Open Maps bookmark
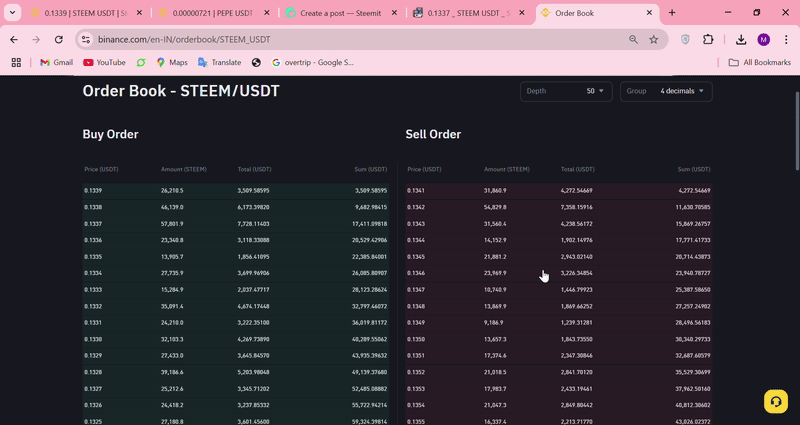This screenshot has height=425, width=800. tap(172, 62)
